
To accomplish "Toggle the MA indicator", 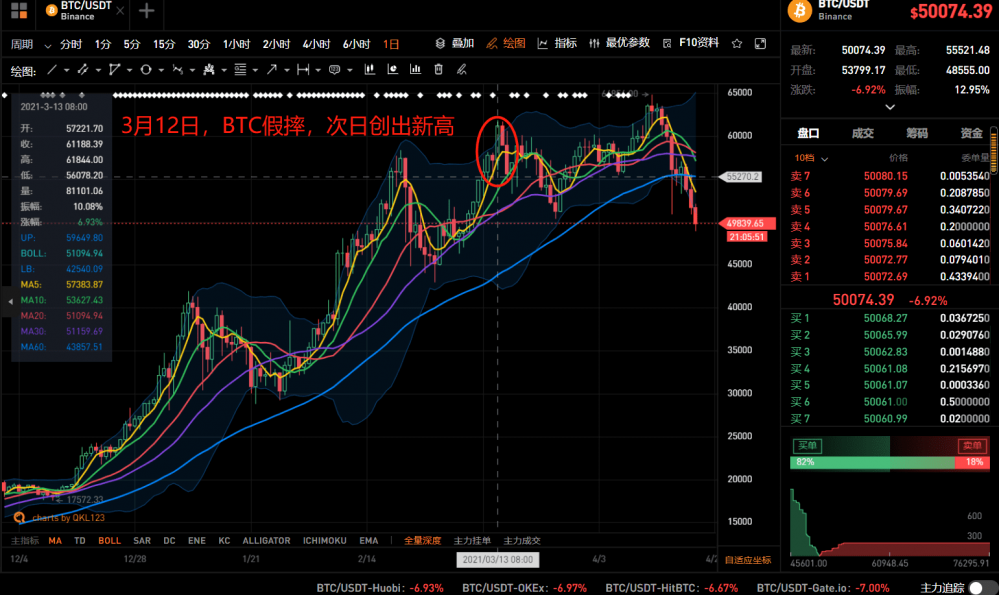I will point(54,540).
